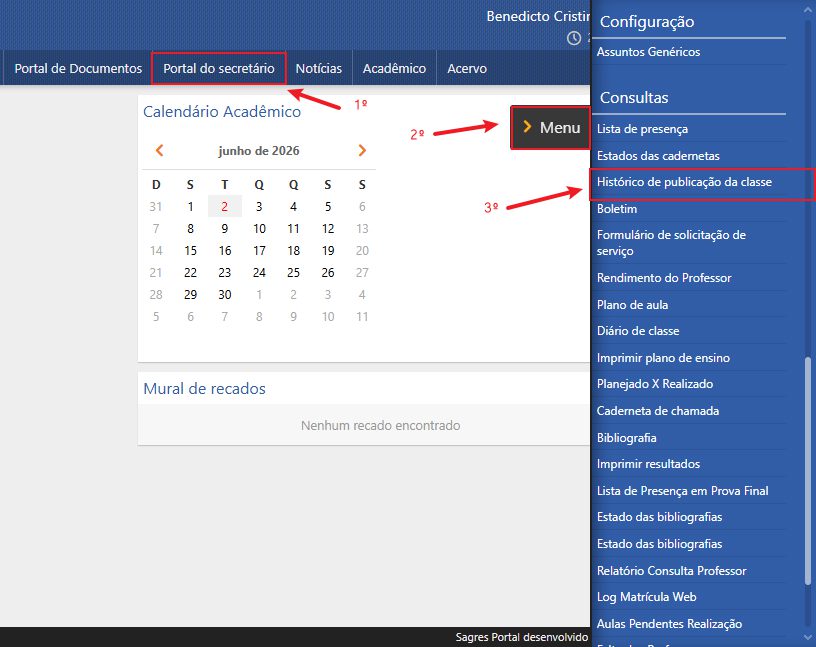The height and width of the screenshot is (647, 816).
Task: Open Aulas Pendentes Realização
Action: click(669, 624)
